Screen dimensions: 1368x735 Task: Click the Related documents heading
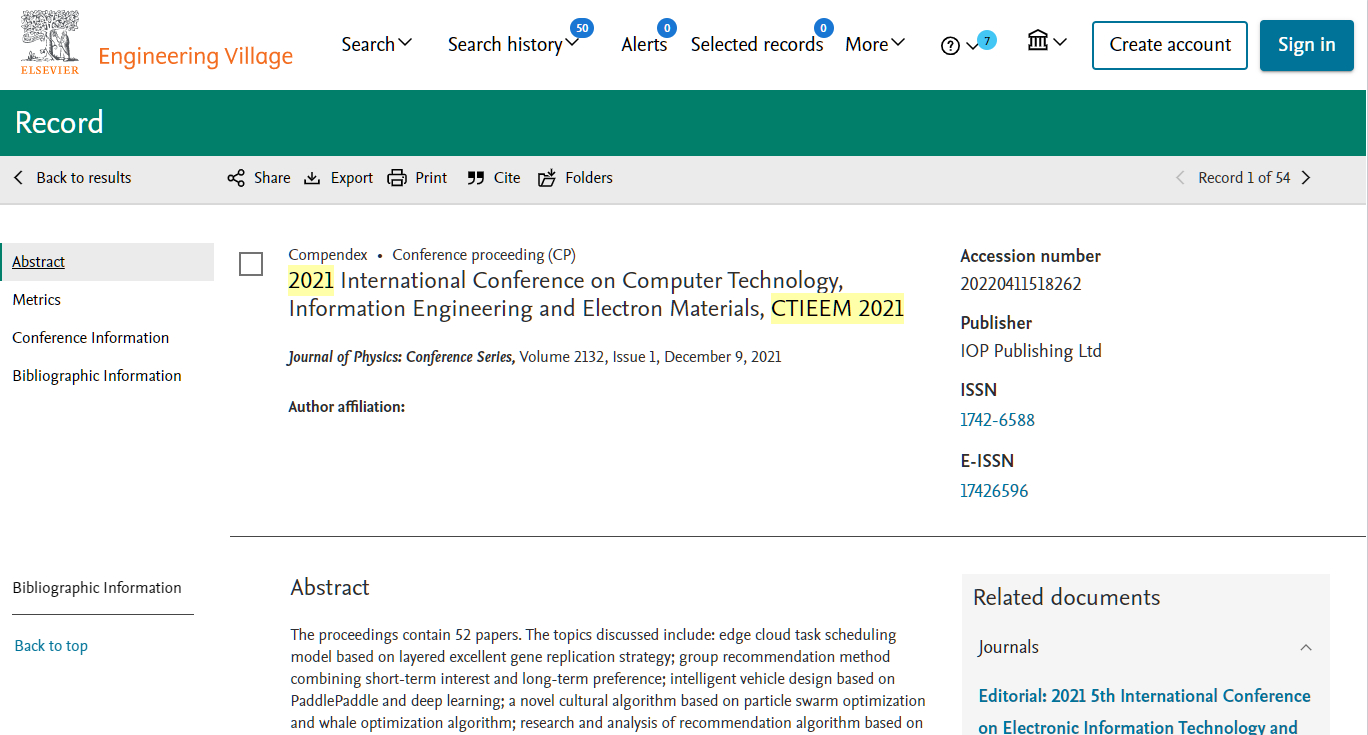[x=1067, y=597]
